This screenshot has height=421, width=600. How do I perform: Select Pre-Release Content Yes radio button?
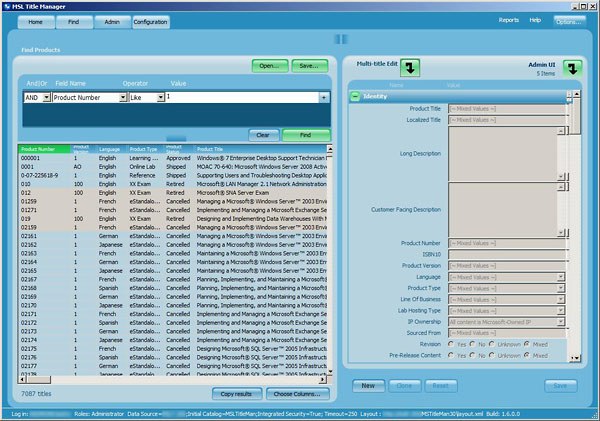point(451,355)
